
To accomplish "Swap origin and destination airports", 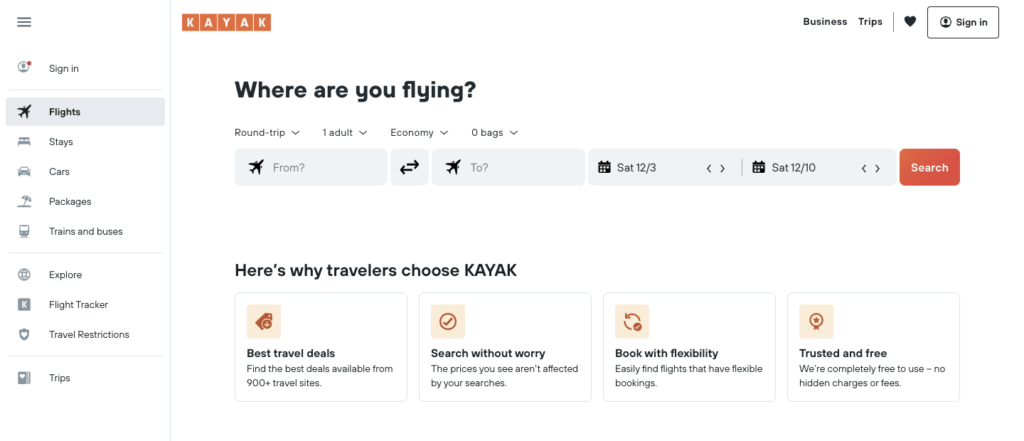I will tap(409, 168).
